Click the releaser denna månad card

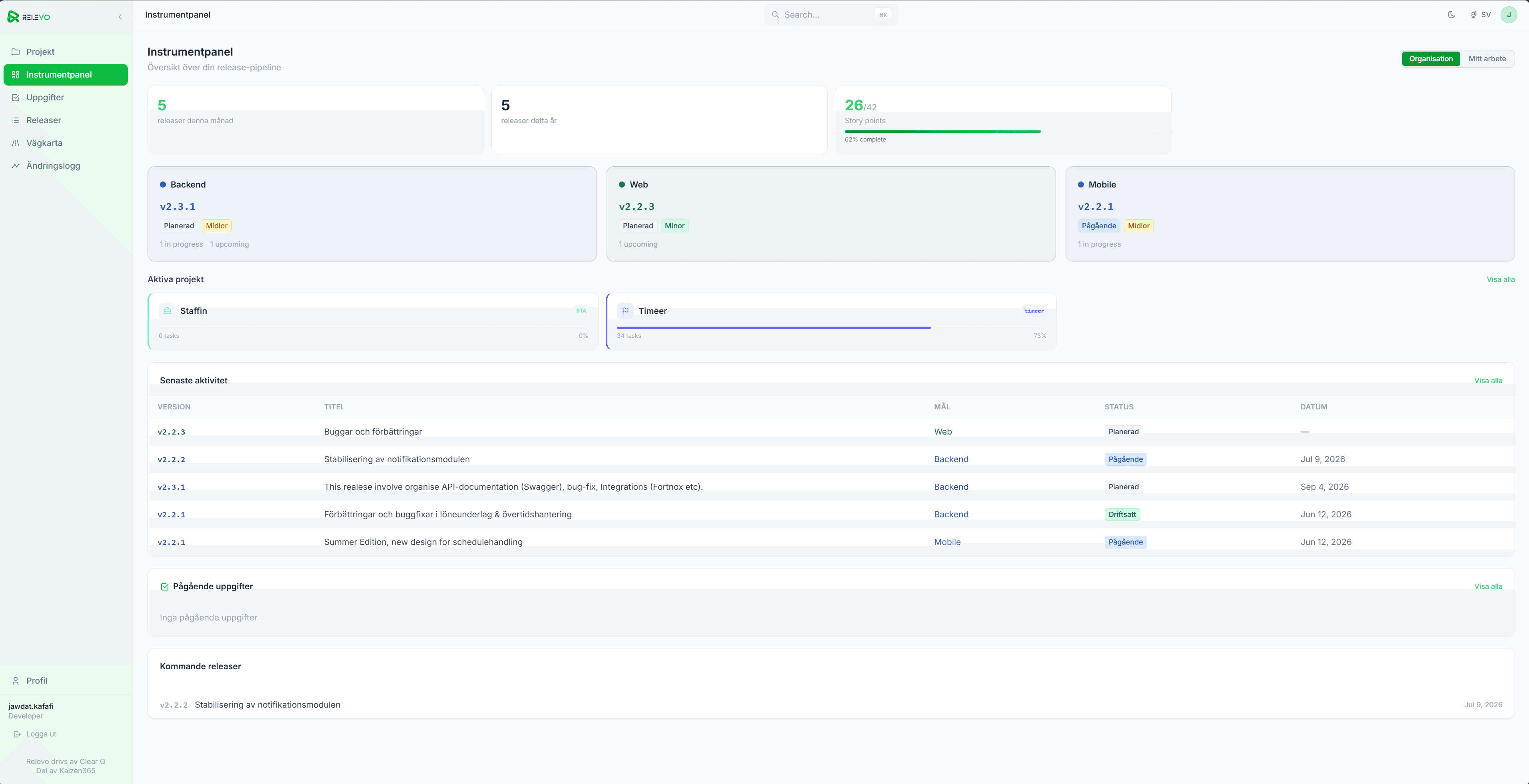[x=315, y=120]
